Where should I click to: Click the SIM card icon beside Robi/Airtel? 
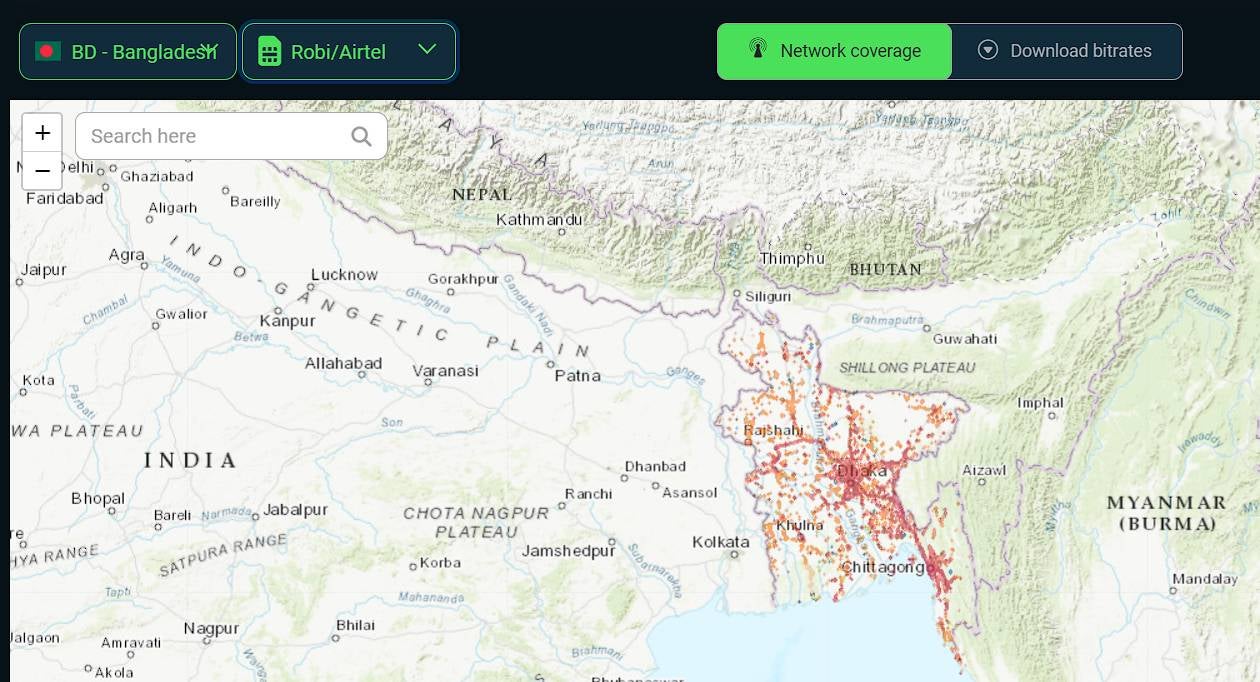pos(269,51)
